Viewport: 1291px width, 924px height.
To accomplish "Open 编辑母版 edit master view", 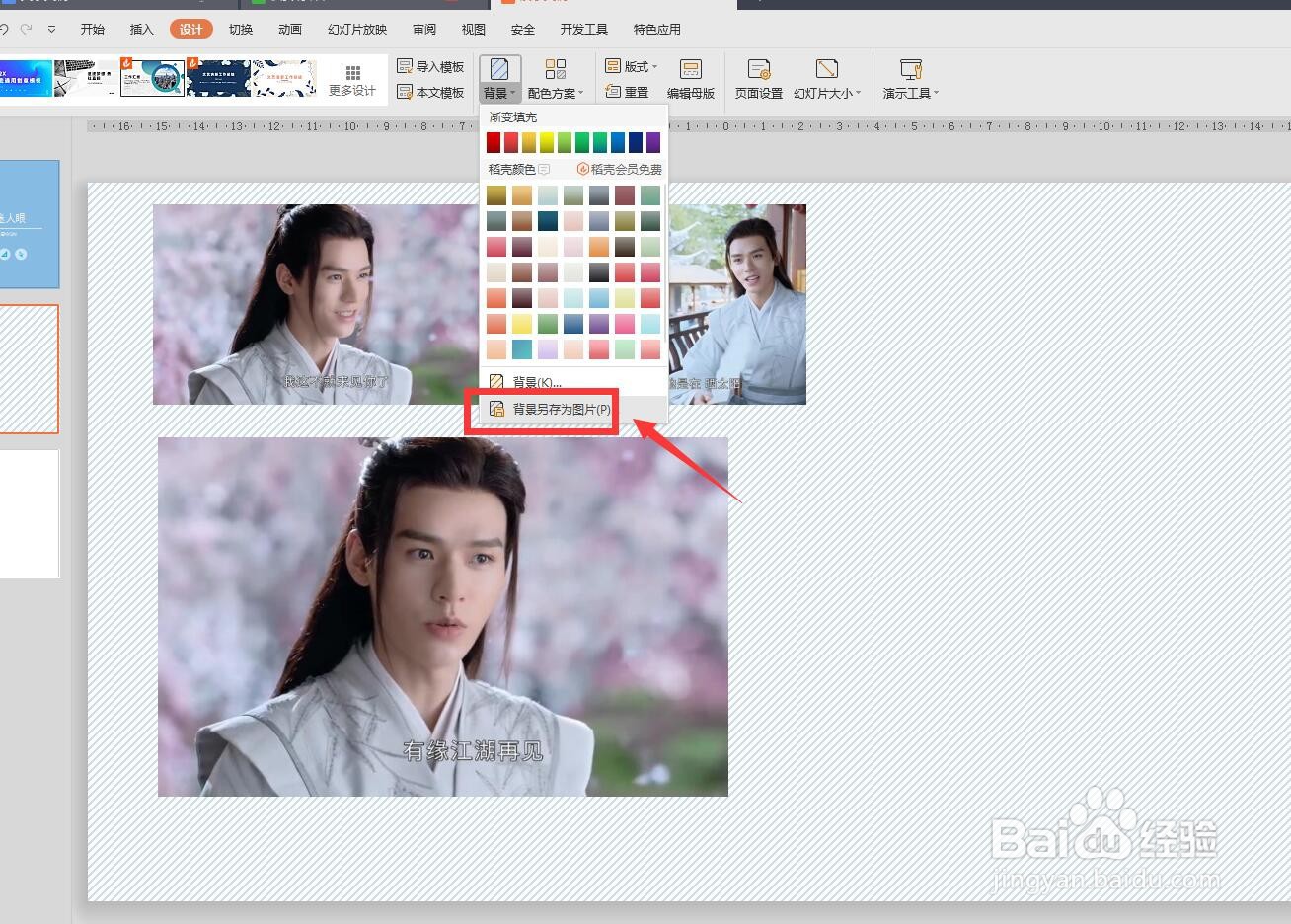I will pos(691,79).
